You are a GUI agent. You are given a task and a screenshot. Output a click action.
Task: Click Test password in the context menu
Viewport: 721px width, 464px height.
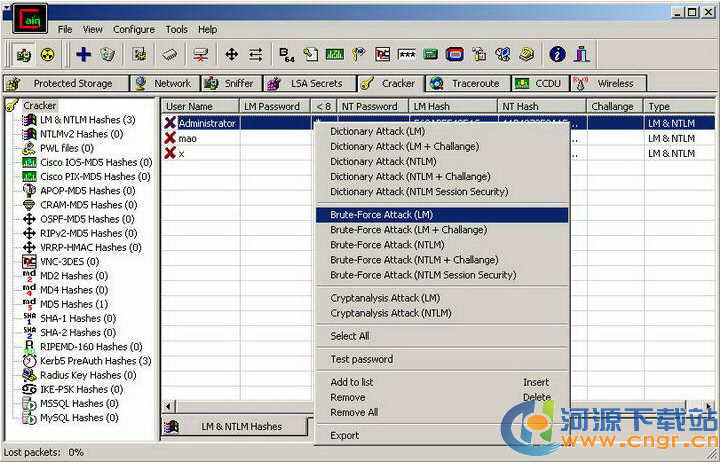pos(361,360)
